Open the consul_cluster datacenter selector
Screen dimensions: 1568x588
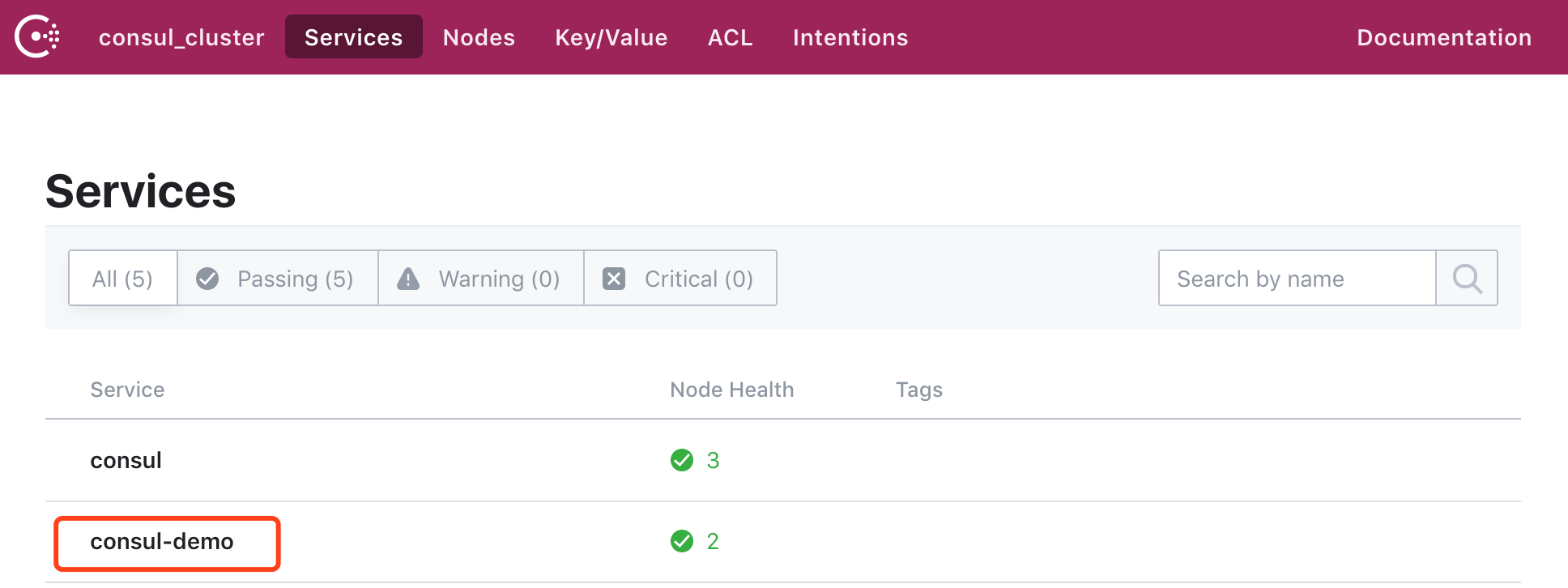coord(181,37)
